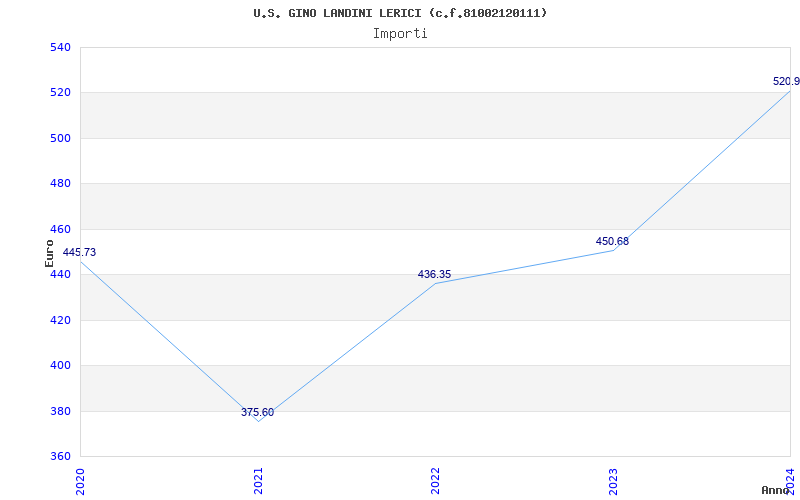The width and height of the screenshot is (800, 500).
Task: Select the 450.68 data label
Action: coord(612,241)
